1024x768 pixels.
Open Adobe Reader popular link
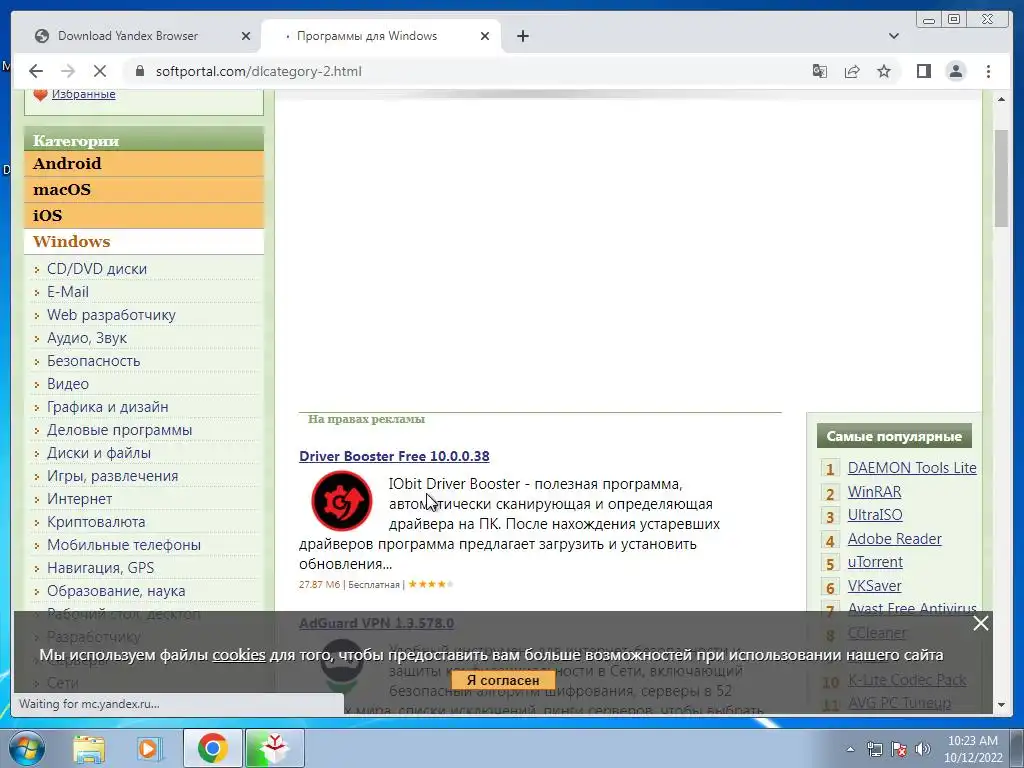click(x=894, y=539)
